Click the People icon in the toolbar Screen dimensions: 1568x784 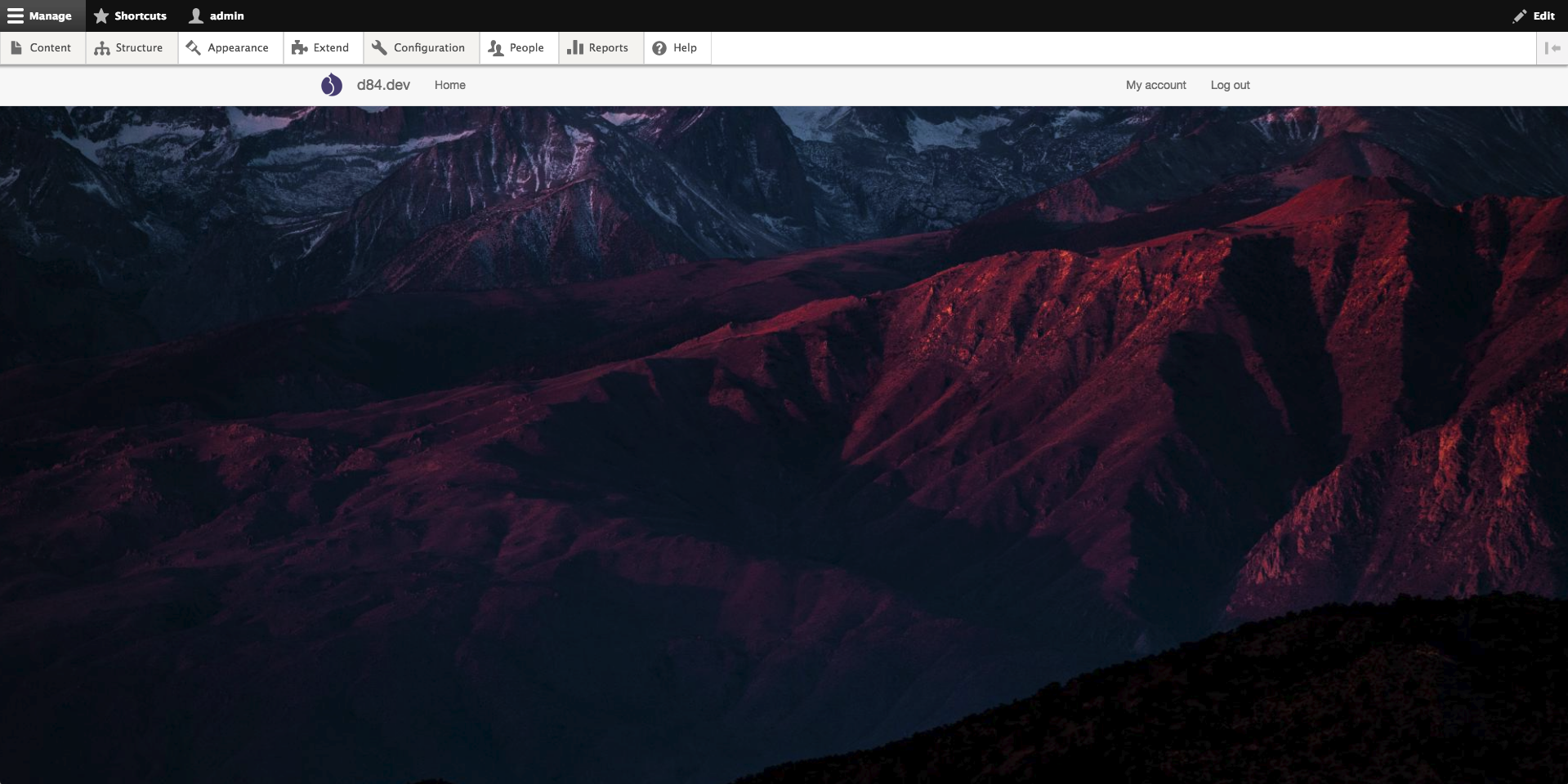point(495,48)
